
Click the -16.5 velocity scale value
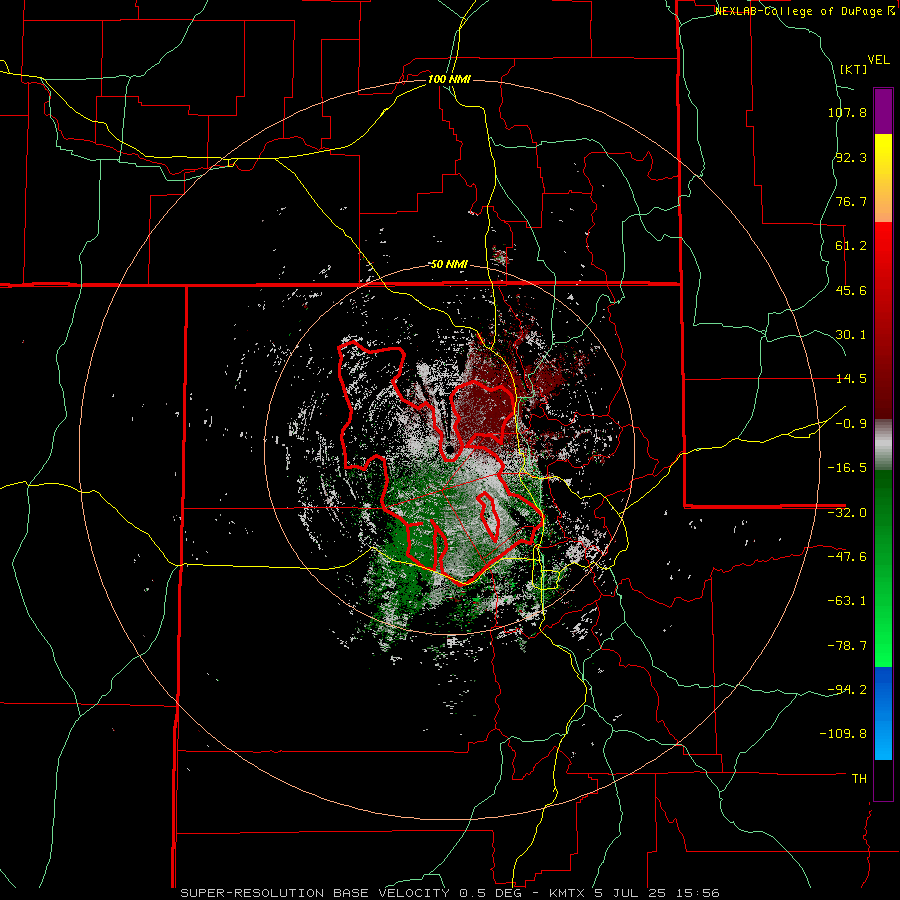[847, 468]
